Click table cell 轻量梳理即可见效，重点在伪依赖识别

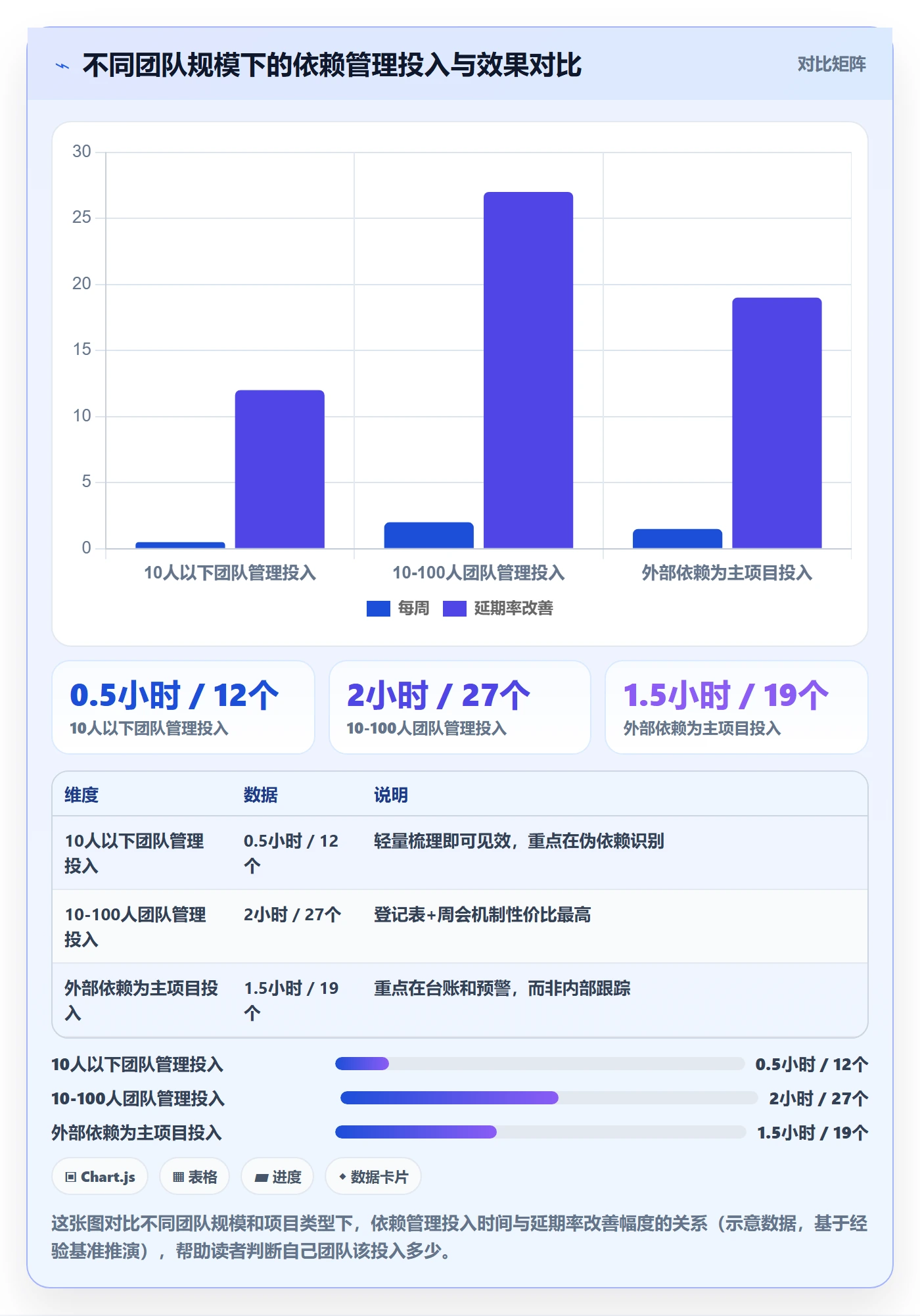(x=519, y=841)
